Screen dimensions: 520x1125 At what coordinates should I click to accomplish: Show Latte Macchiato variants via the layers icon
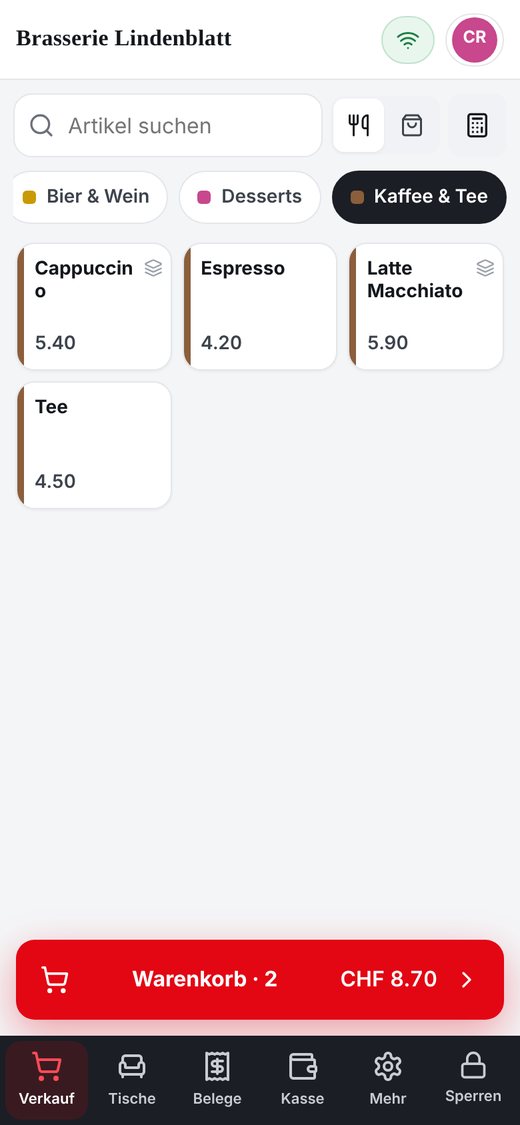pos(486,268)
